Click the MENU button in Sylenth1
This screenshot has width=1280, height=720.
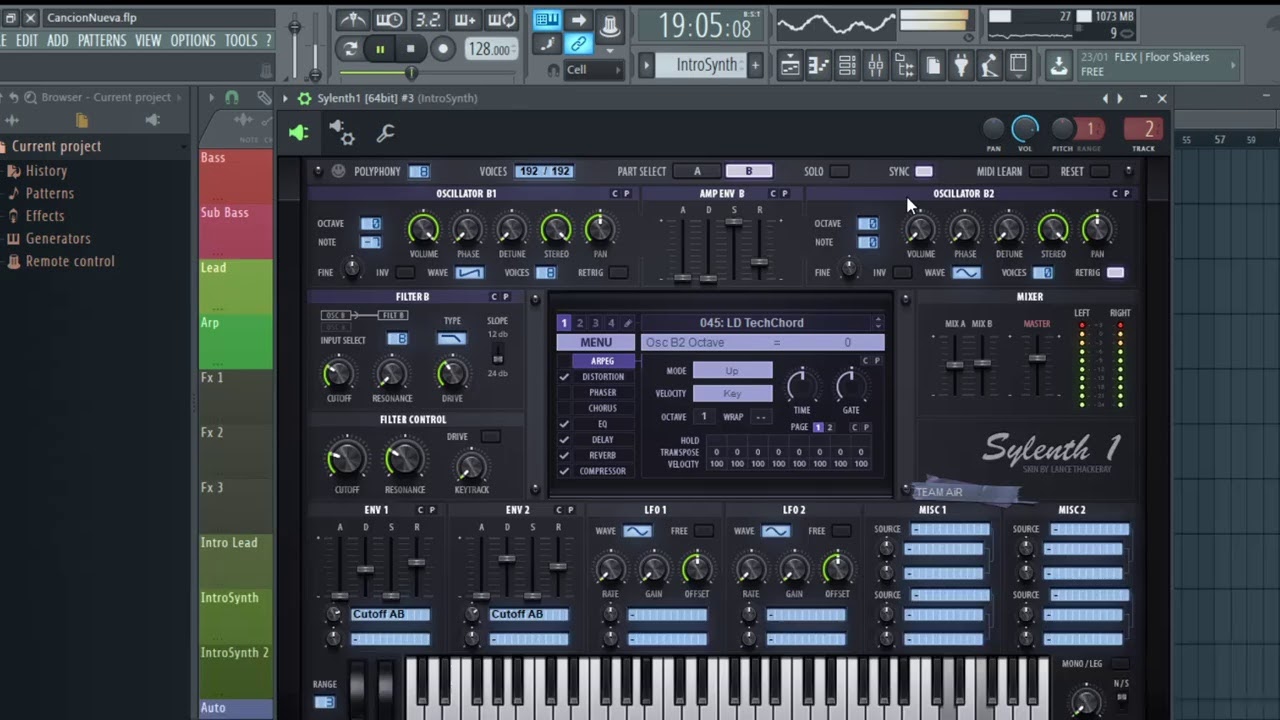(595, 342)
